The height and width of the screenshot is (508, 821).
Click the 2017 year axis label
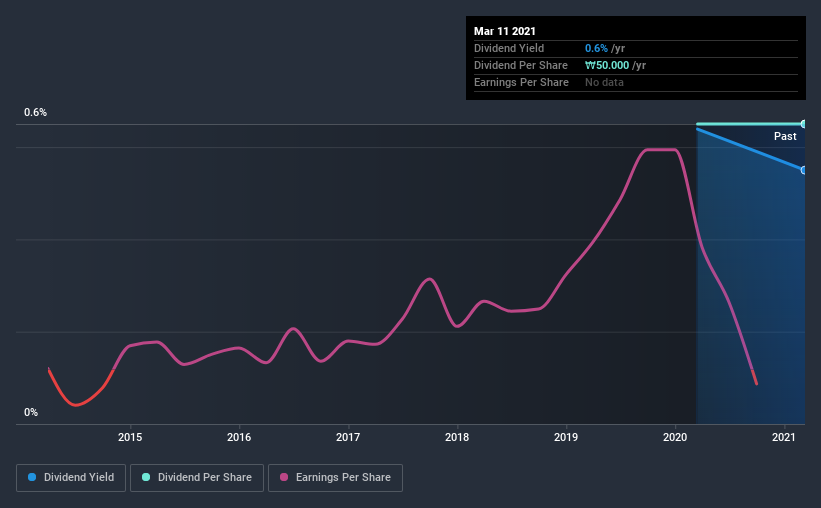point(348,437)
